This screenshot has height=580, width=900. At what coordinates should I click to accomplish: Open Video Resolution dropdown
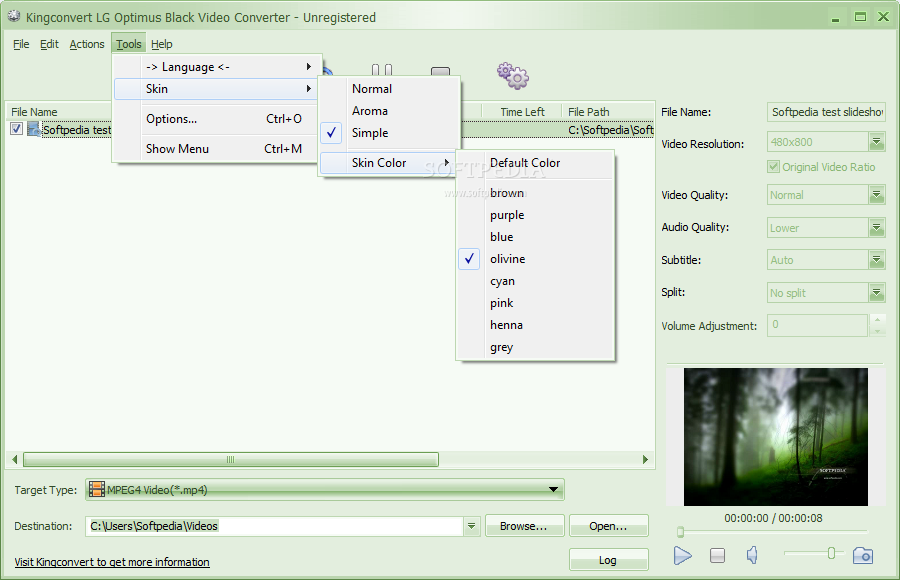(876, 141)
